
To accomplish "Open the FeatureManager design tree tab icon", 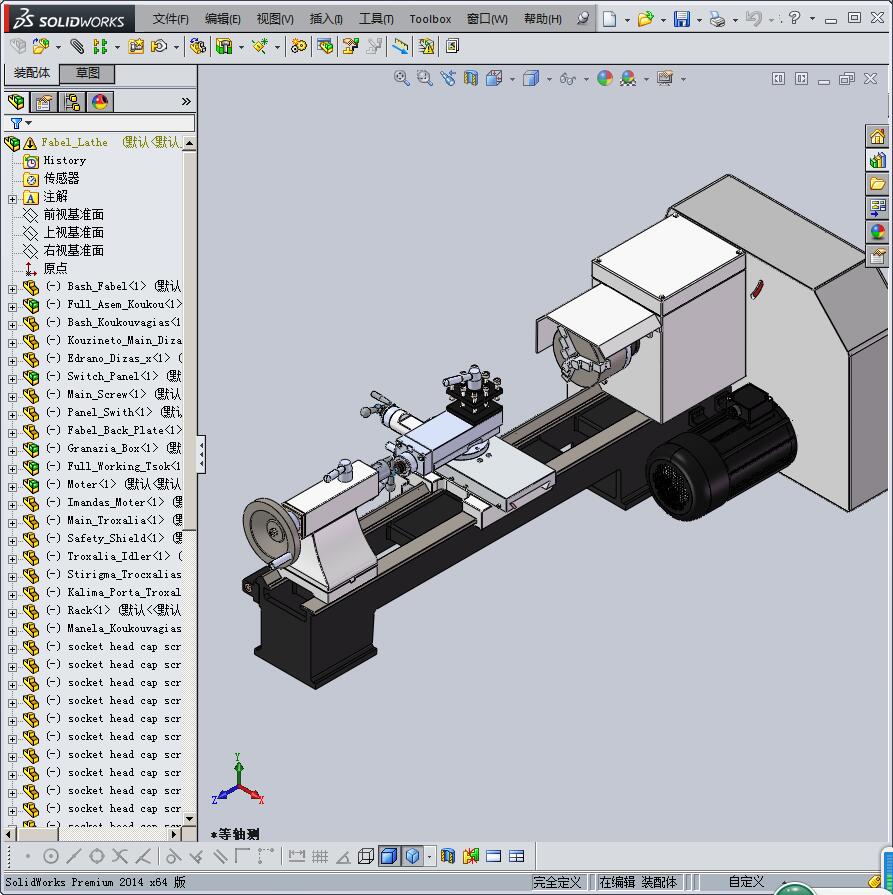I will click(16, 102).
